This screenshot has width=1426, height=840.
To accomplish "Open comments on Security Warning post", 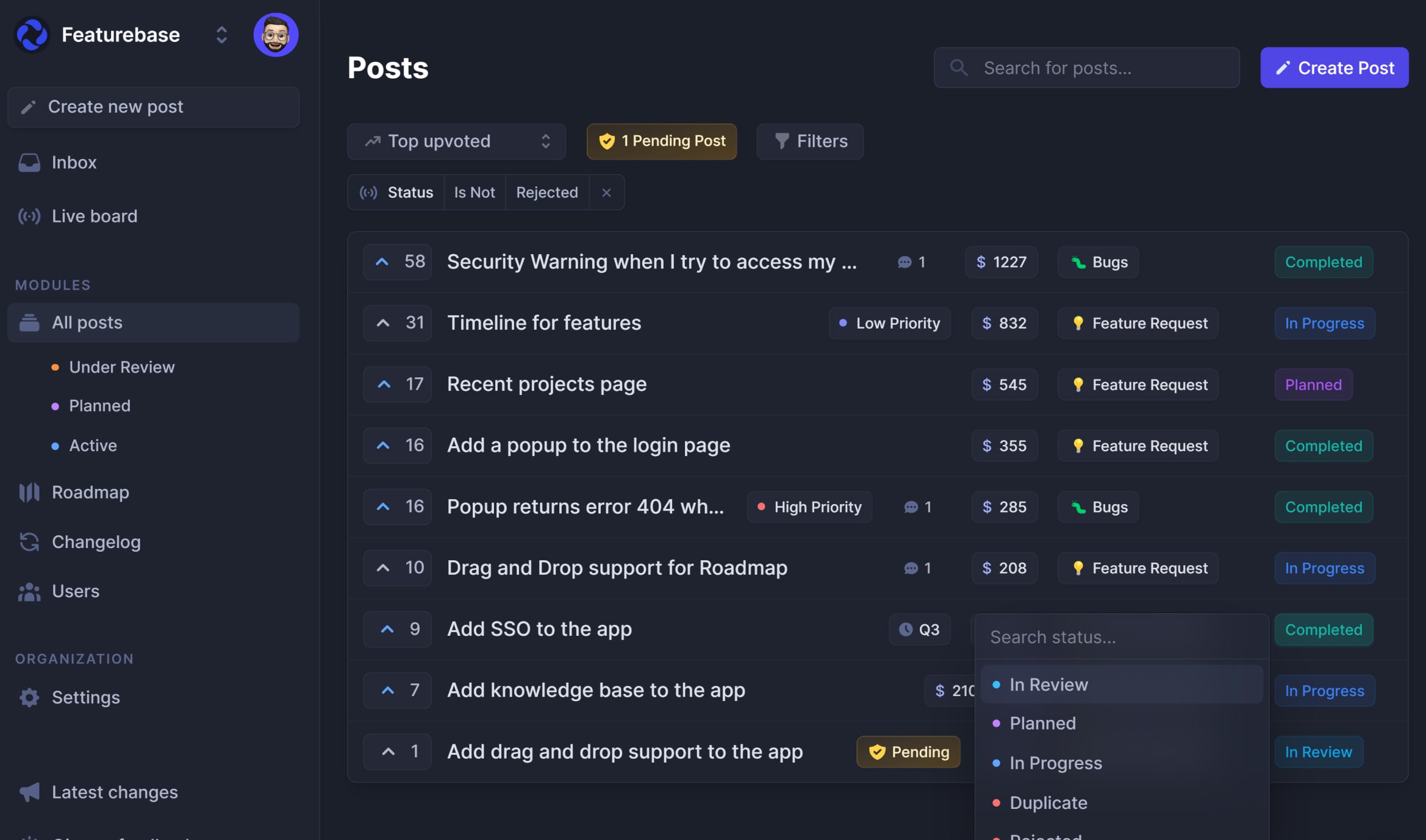I will (912, 262).
